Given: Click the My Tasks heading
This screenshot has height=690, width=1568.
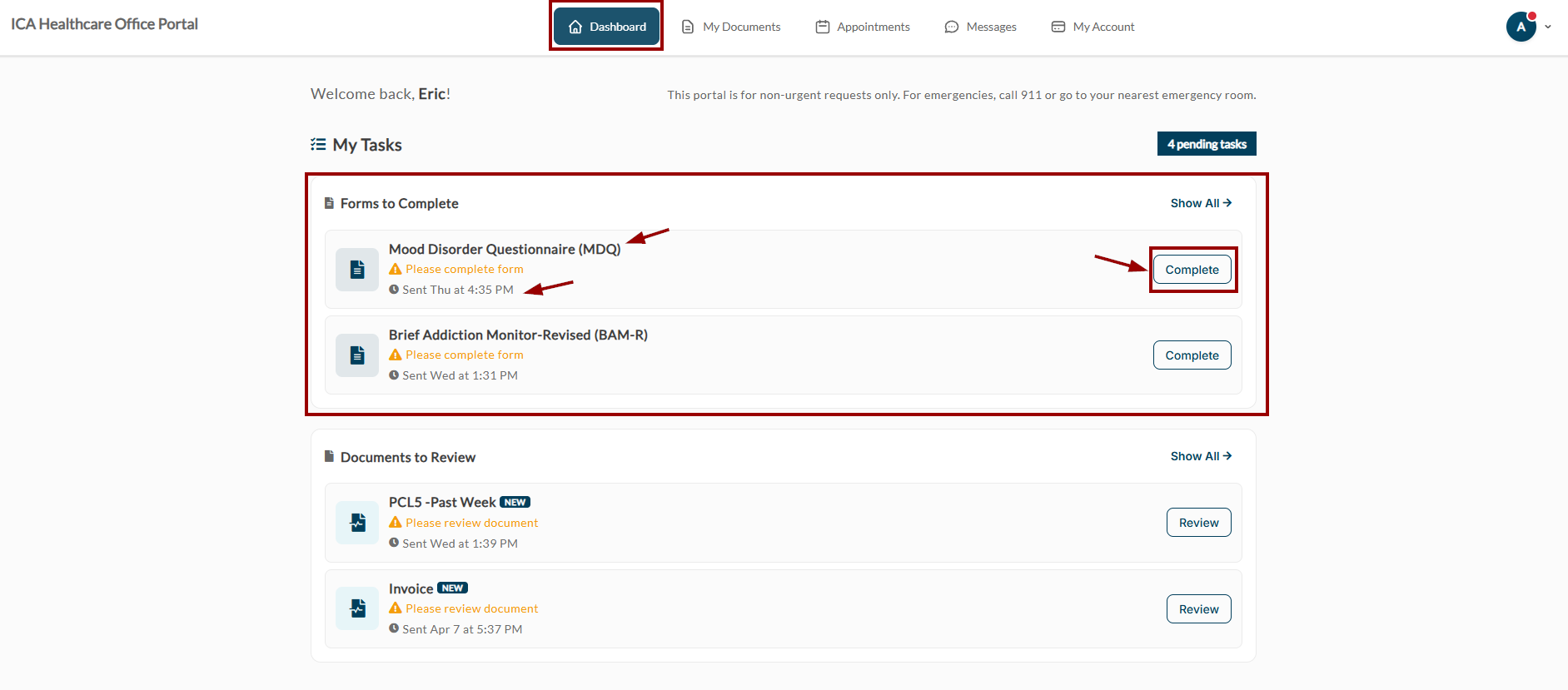Looking at the screenshot, I should tap(367, 145).
